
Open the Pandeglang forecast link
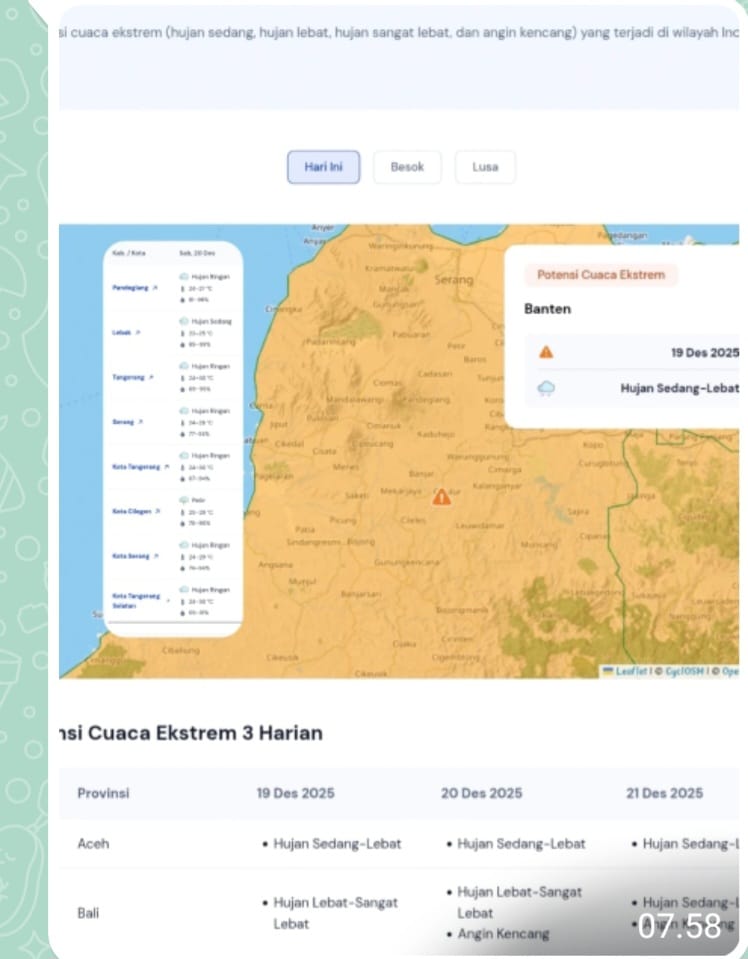click(131, 287)
